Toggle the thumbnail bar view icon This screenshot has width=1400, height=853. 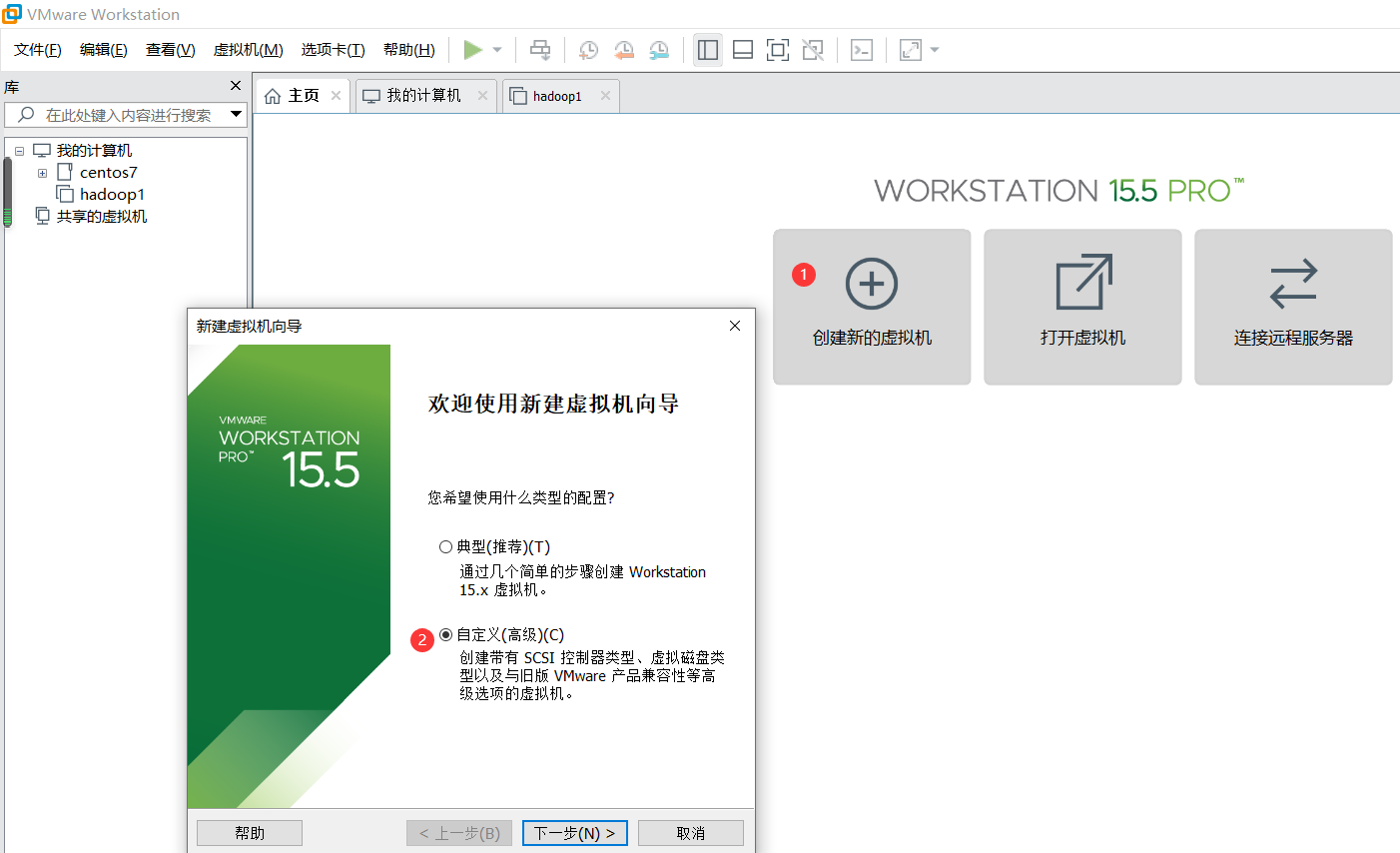[743, 50]
